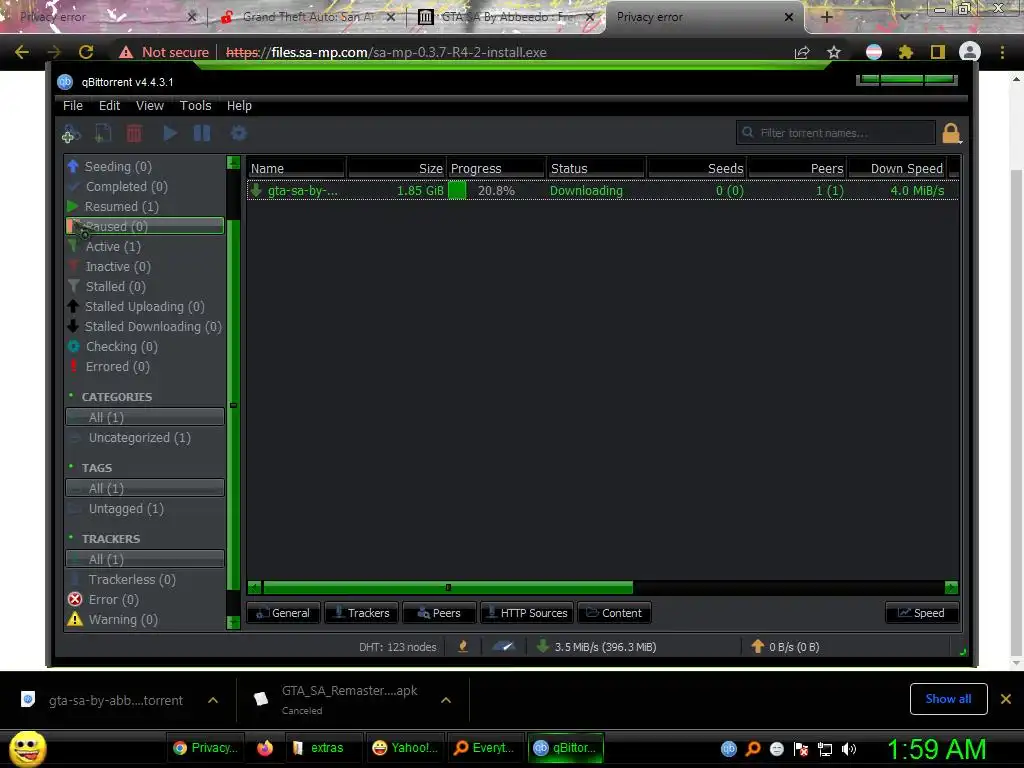Screen dimensions: 1024x768
Task: Select the gta-sa-by-... torrent name
Action: tap(303, 191)
